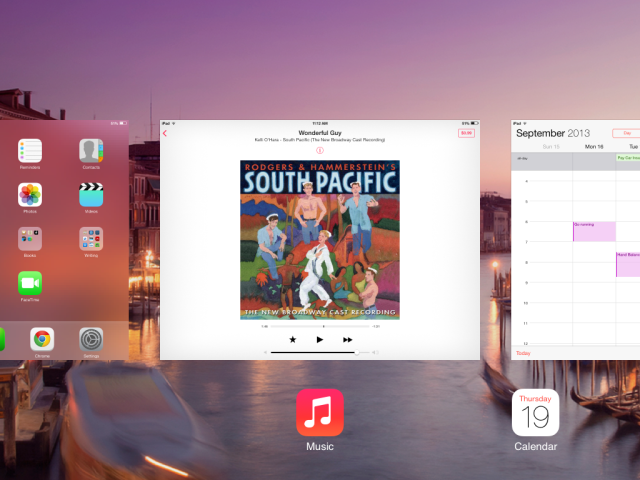Tap the September 2013 calendar title
Viewport: 640px width, 480px height.
(553, 133)
